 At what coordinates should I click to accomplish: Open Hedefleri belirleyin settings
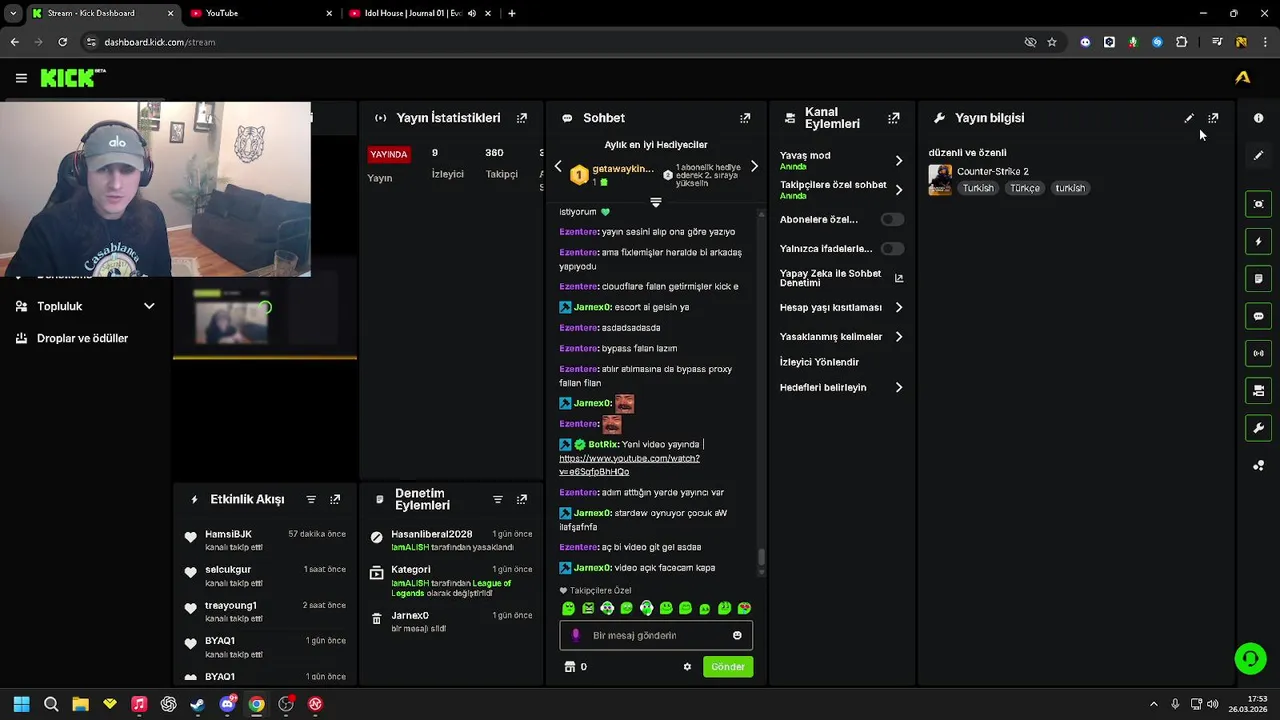(842, 388)
